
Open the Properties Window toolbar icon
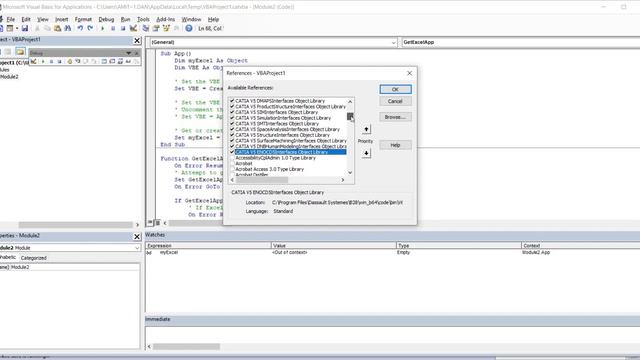pos(156,29)
